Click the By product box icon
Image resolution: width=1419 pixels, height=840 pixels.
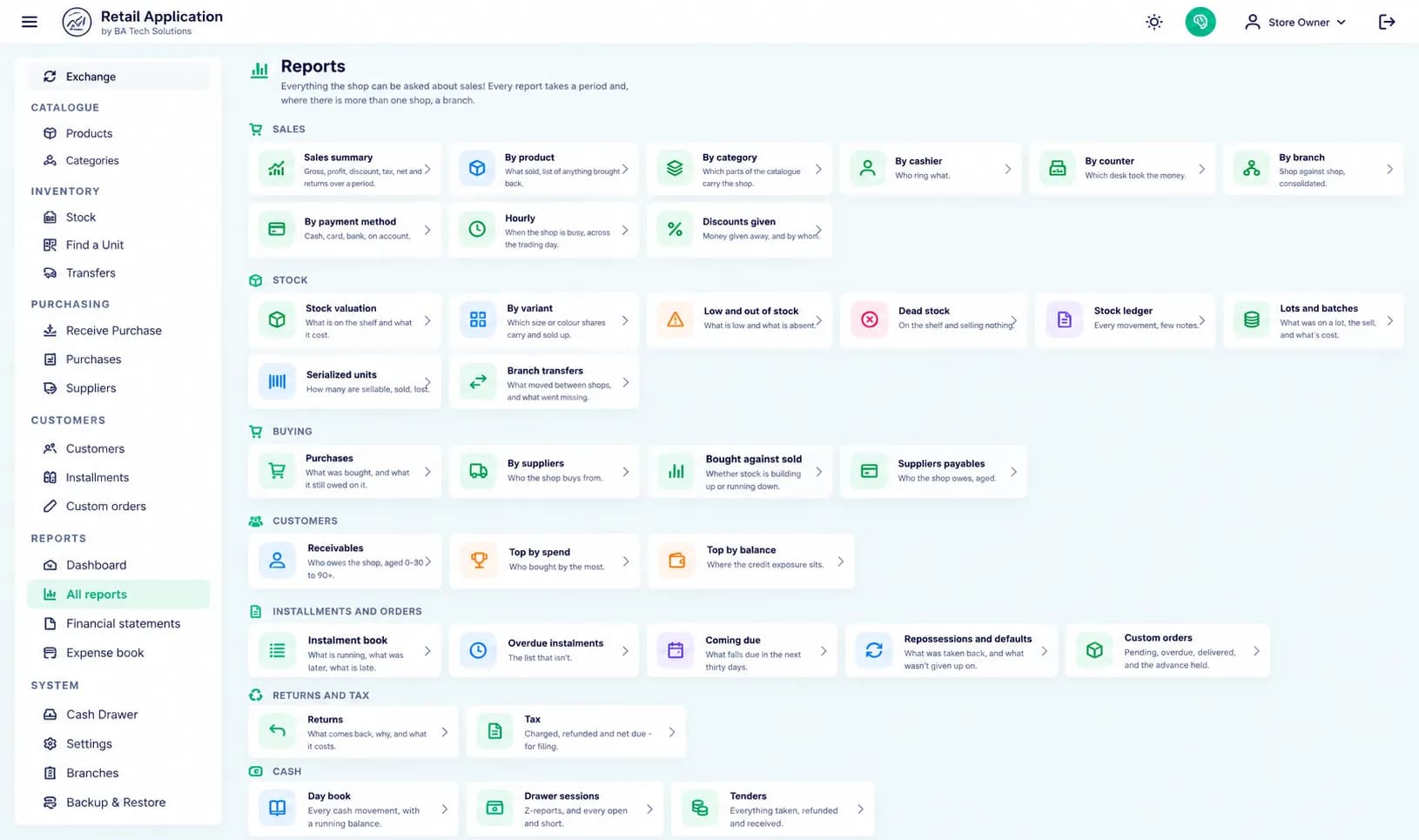pyautogui.click(x=477, y=169)
